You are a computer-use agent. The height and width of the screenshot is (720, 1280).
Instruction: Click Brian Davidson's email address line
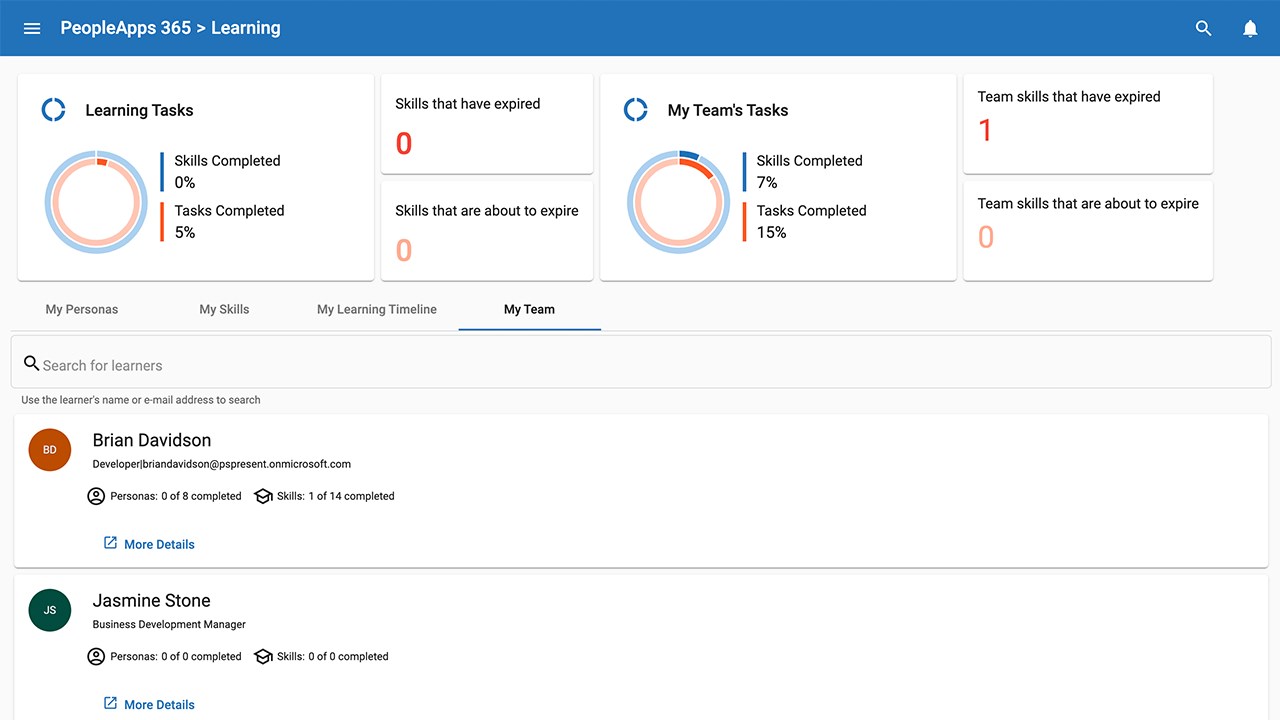click(221, 464)
